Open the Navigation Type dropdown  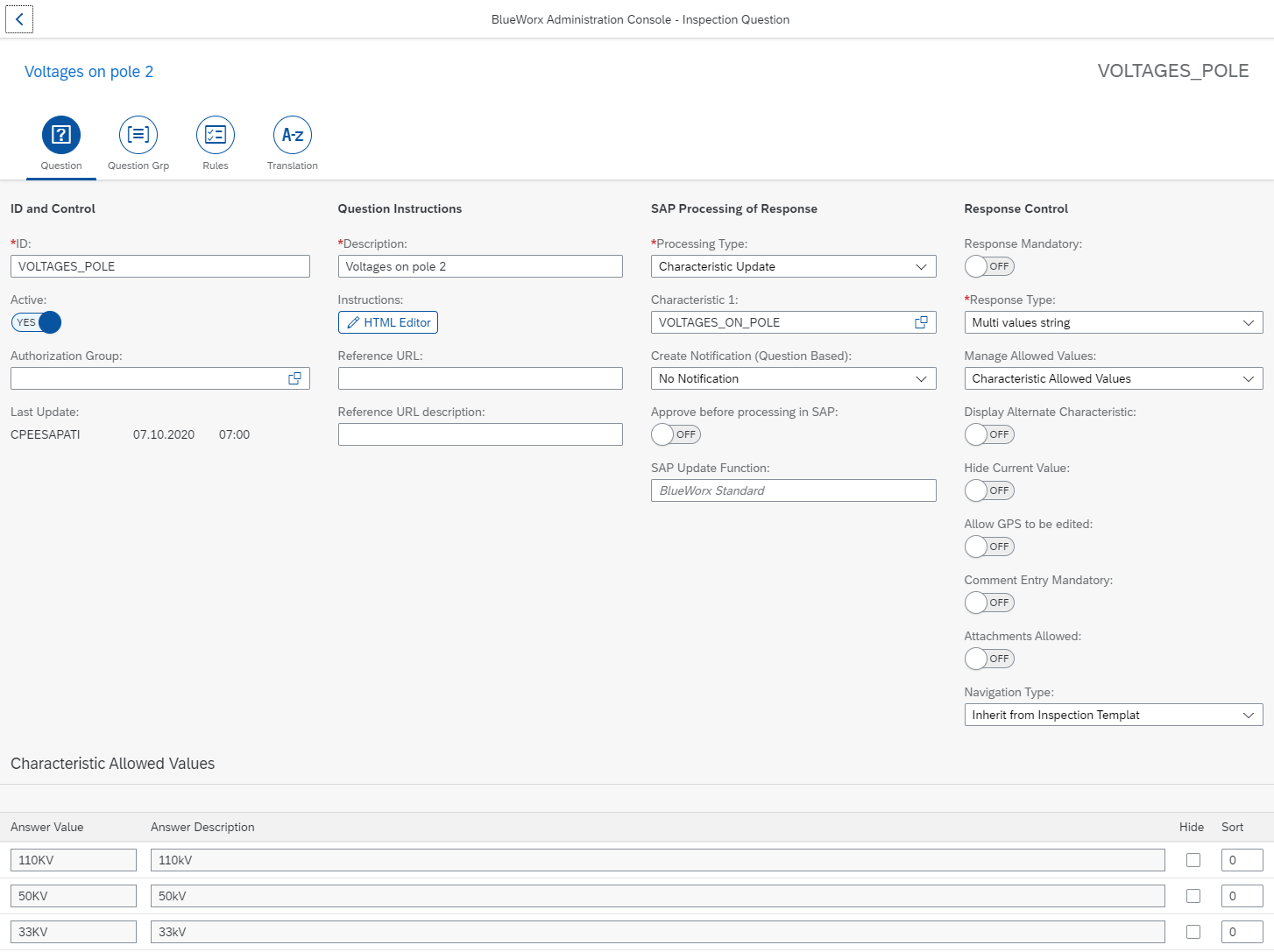point(1114,715)
